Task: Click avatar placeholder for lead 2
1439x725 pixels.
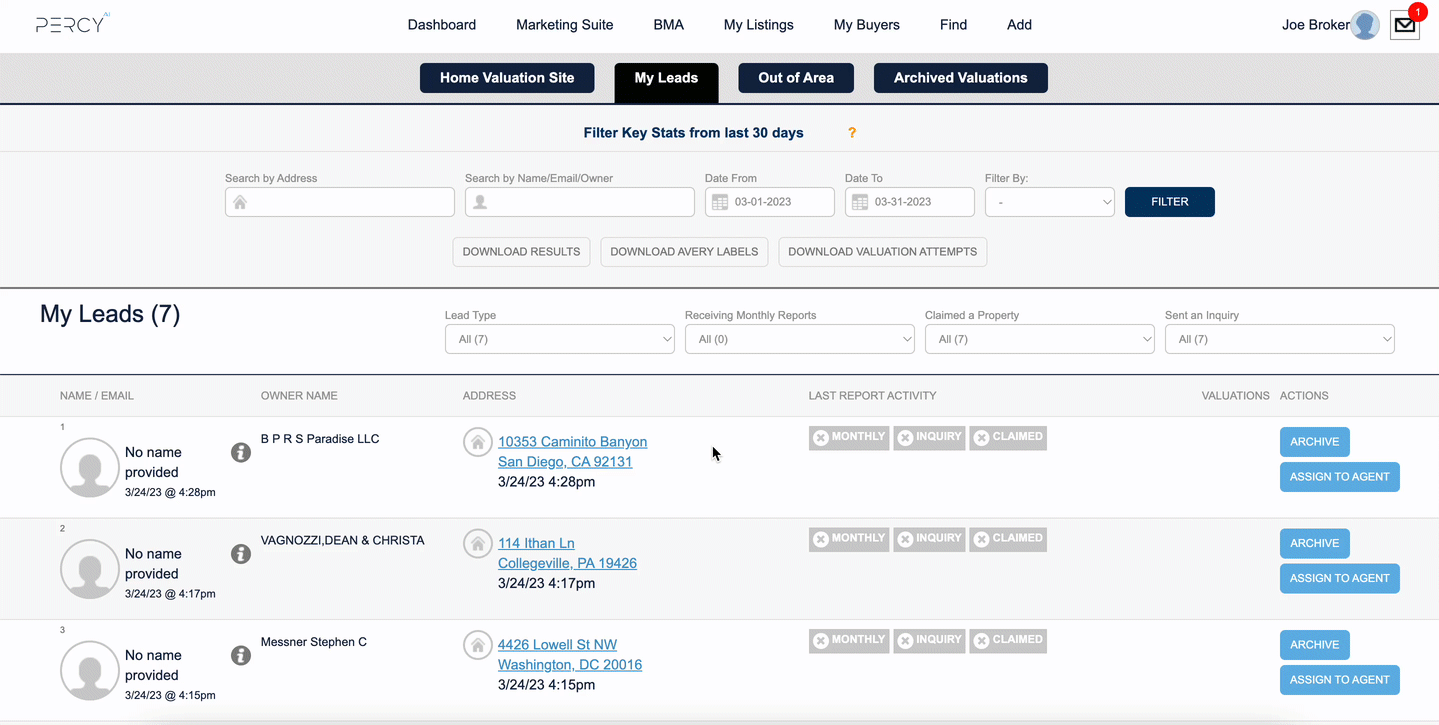Action: coord(90,569)
